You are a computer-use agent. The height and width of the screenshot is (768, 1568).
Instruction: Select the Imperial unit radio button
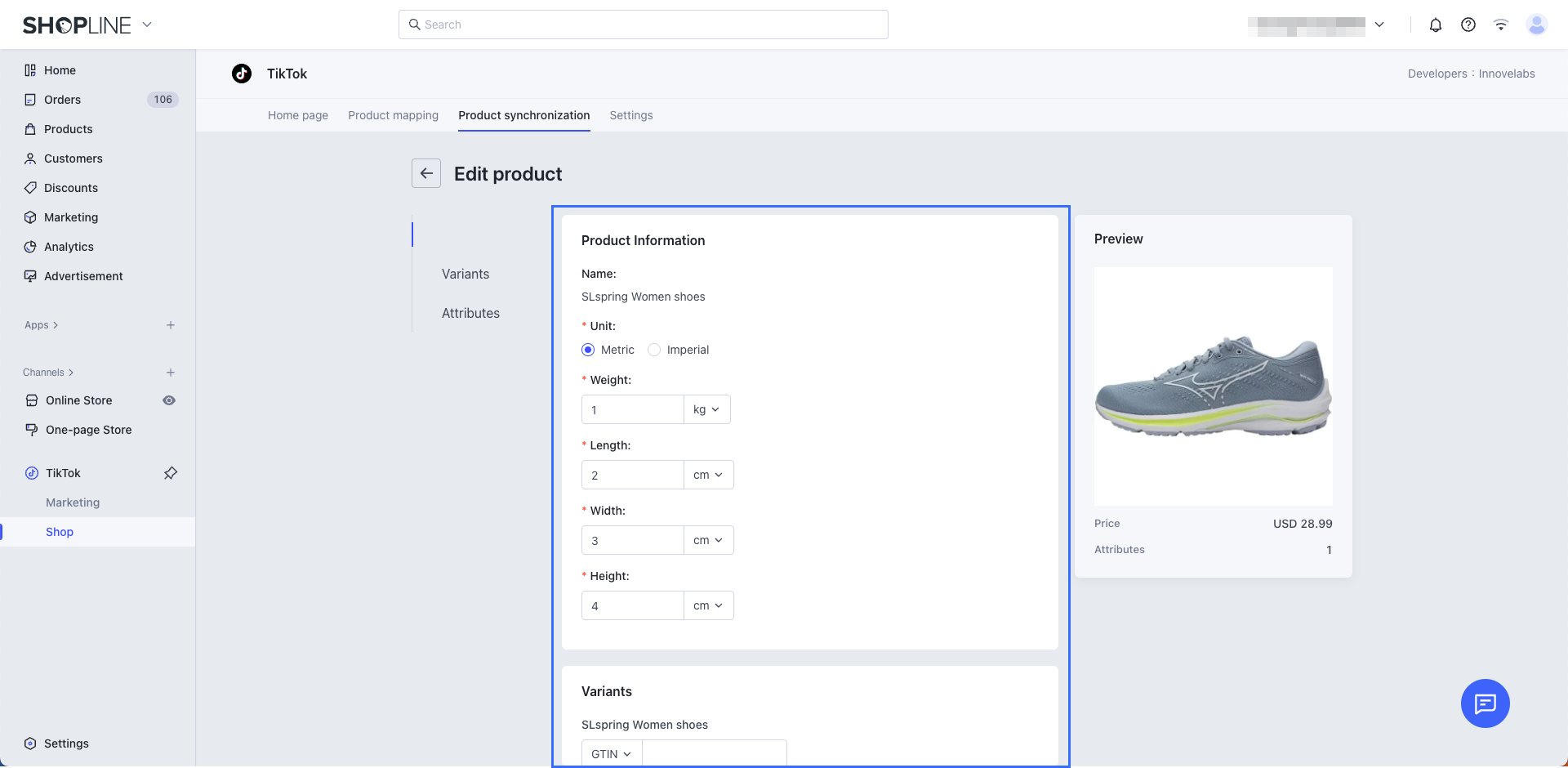[654, 350]
